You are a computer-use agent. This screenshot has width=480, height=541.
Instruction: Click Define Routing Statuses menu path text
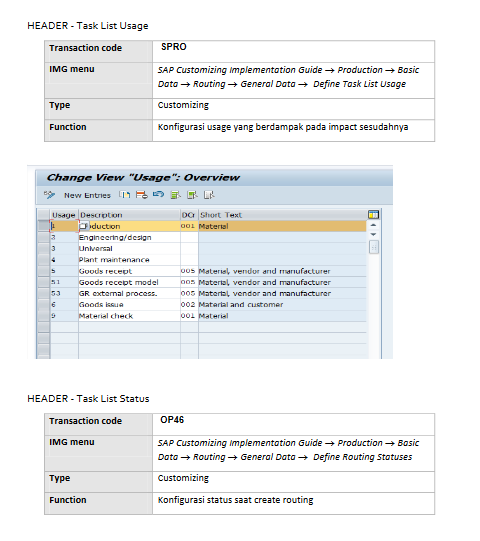click(362, 457)
